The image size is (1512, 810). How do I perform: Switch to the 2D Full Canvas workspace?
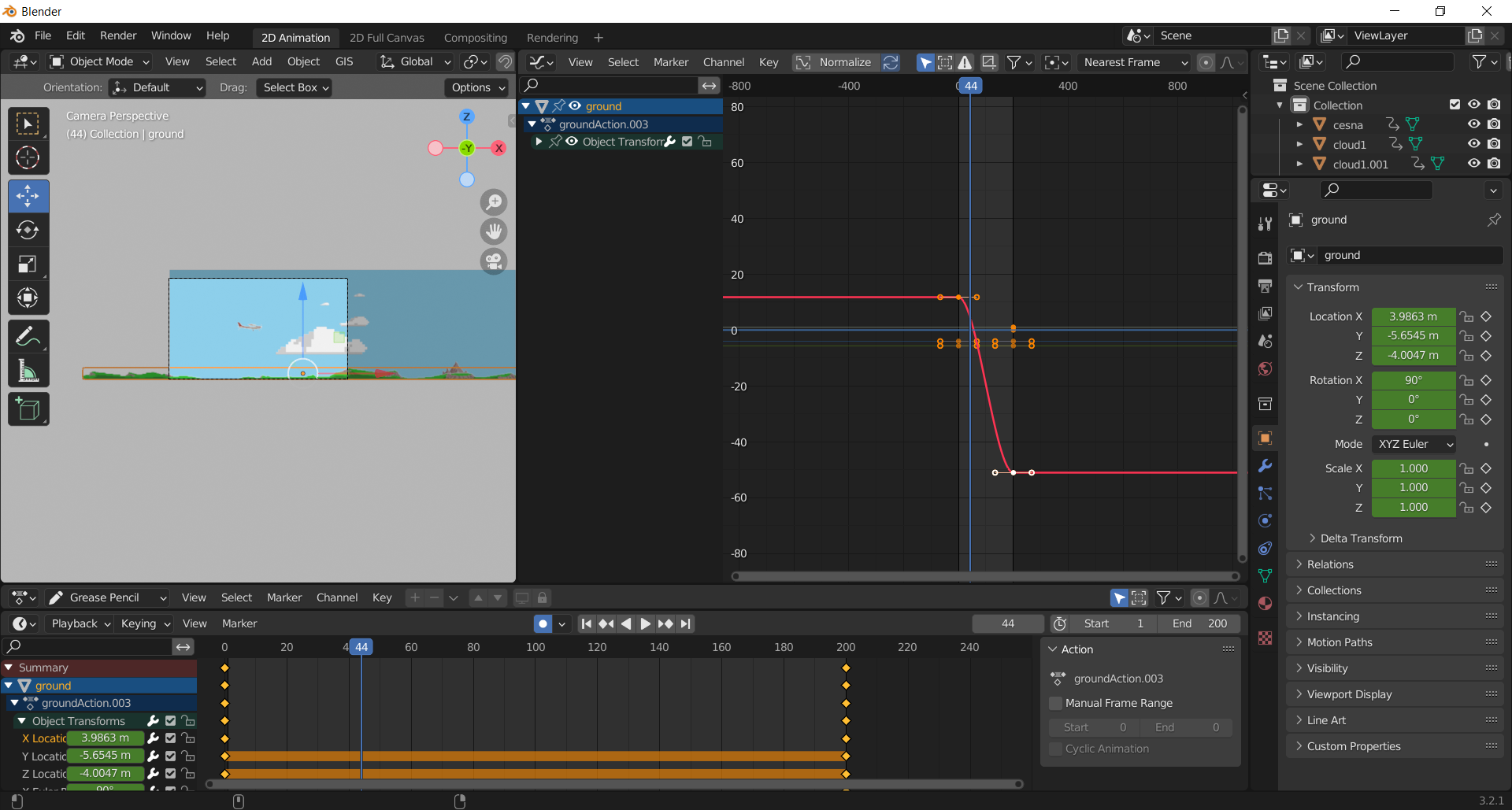point(387,38)
